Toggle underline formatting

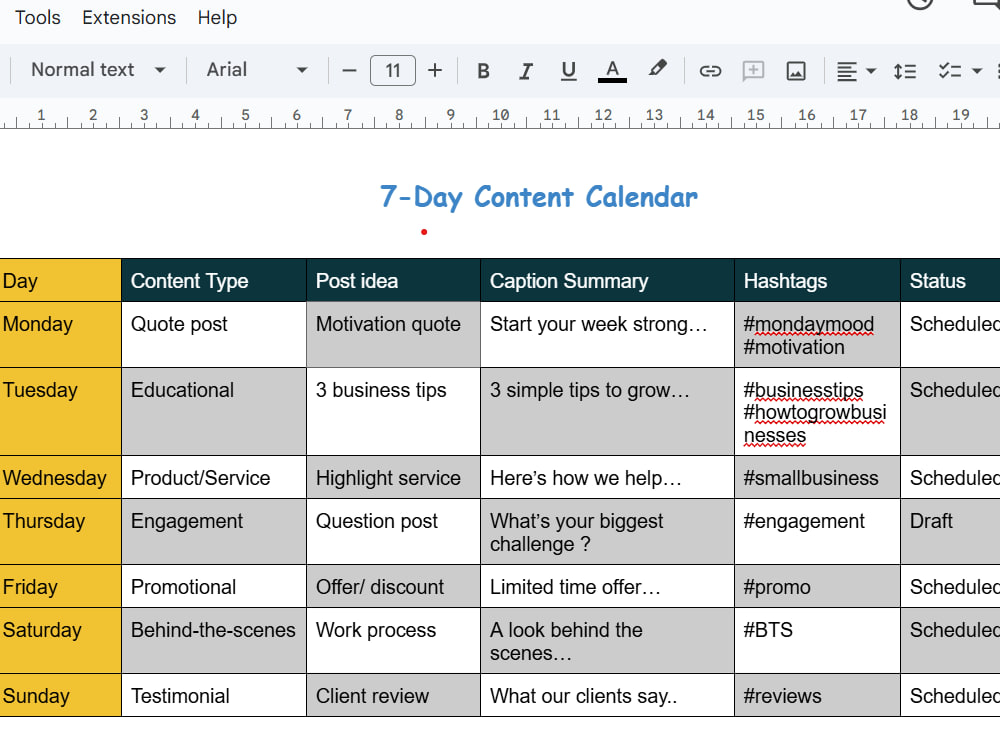click(x=568, y=71)
